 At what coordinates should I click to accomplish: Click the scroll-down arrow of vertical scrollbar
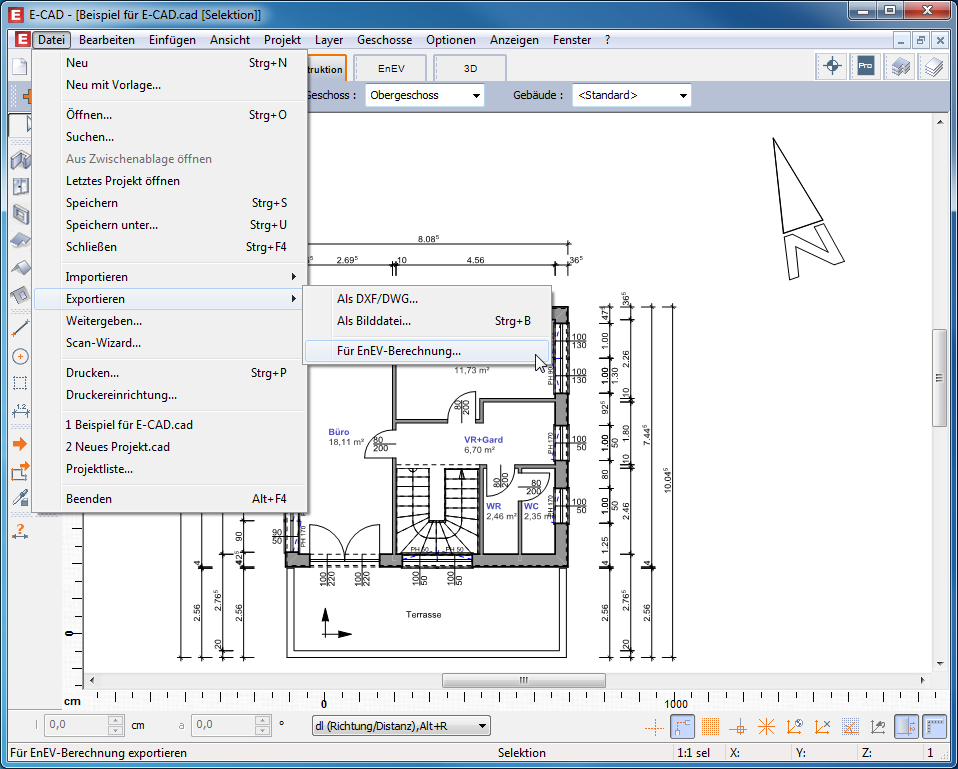tap(940, 663)
